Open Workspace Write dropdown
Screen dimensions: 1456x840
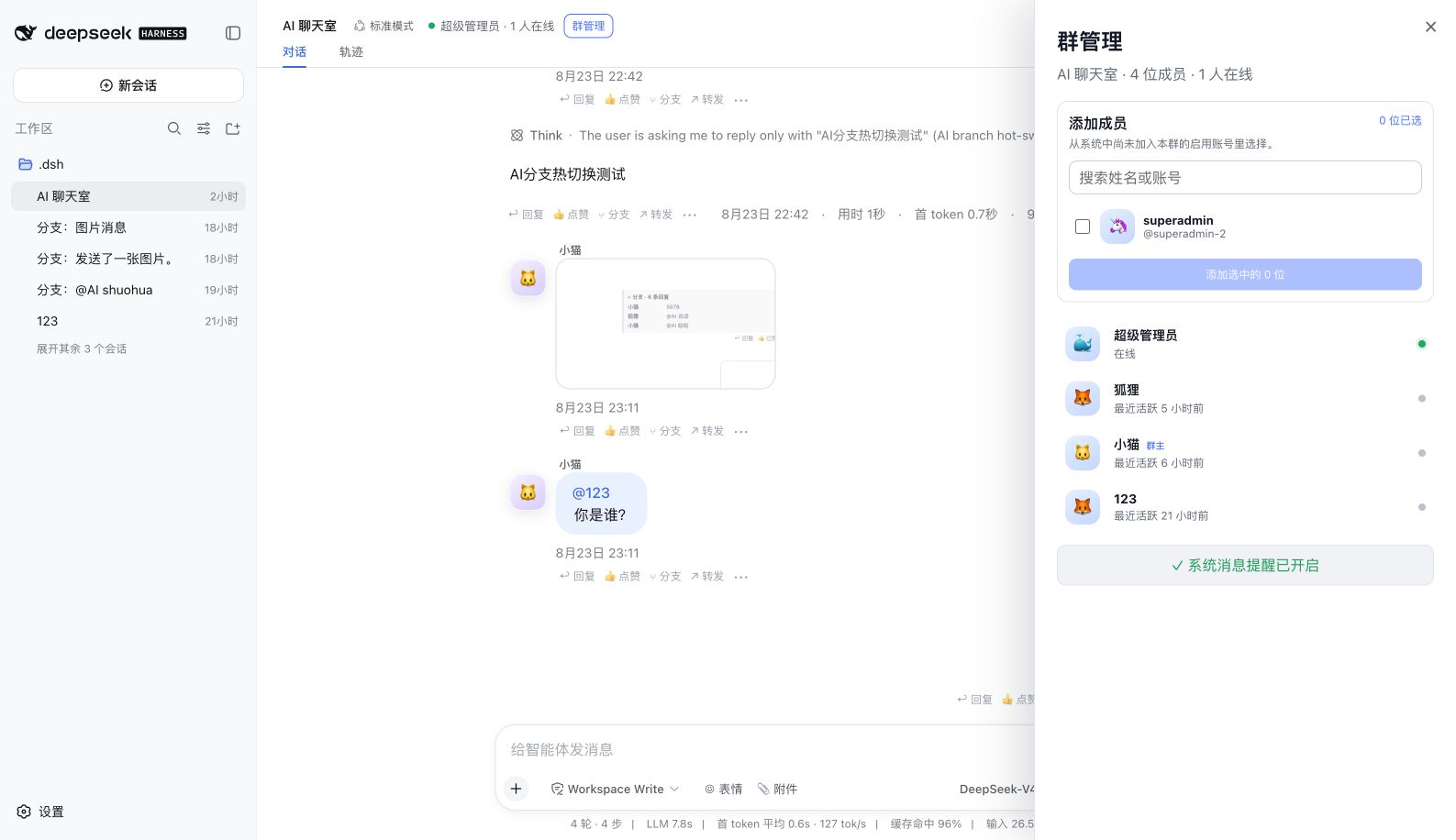pyautogui.click(x=615, y=789)
